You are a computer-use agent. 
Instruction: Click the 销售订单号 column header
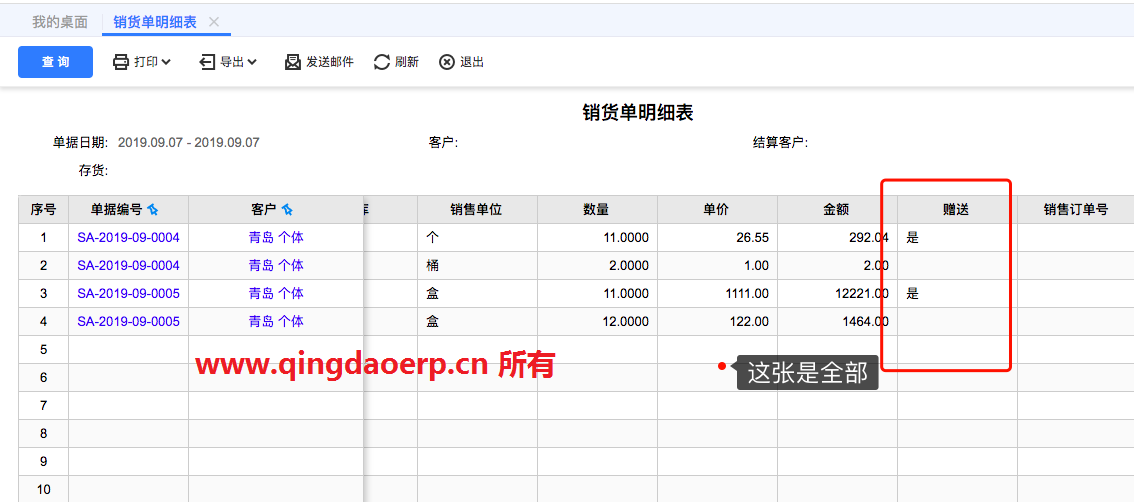(1075, 210)
